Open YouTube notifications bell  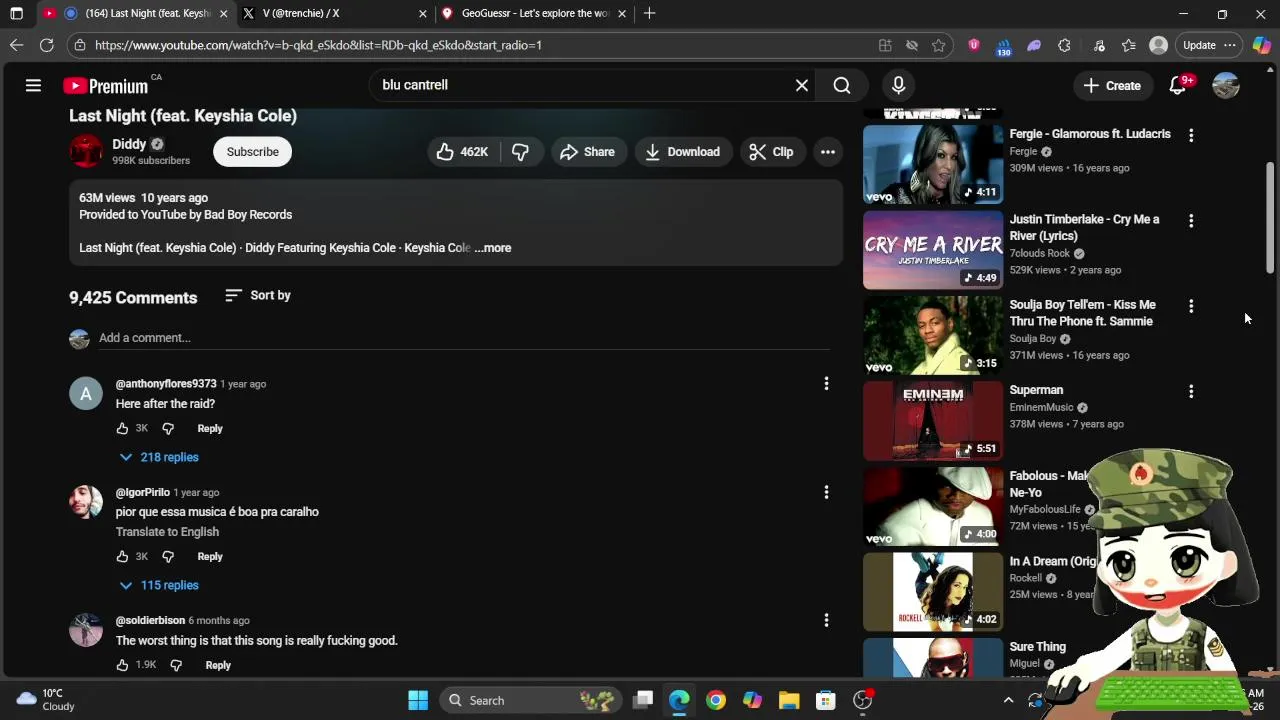1178,86
